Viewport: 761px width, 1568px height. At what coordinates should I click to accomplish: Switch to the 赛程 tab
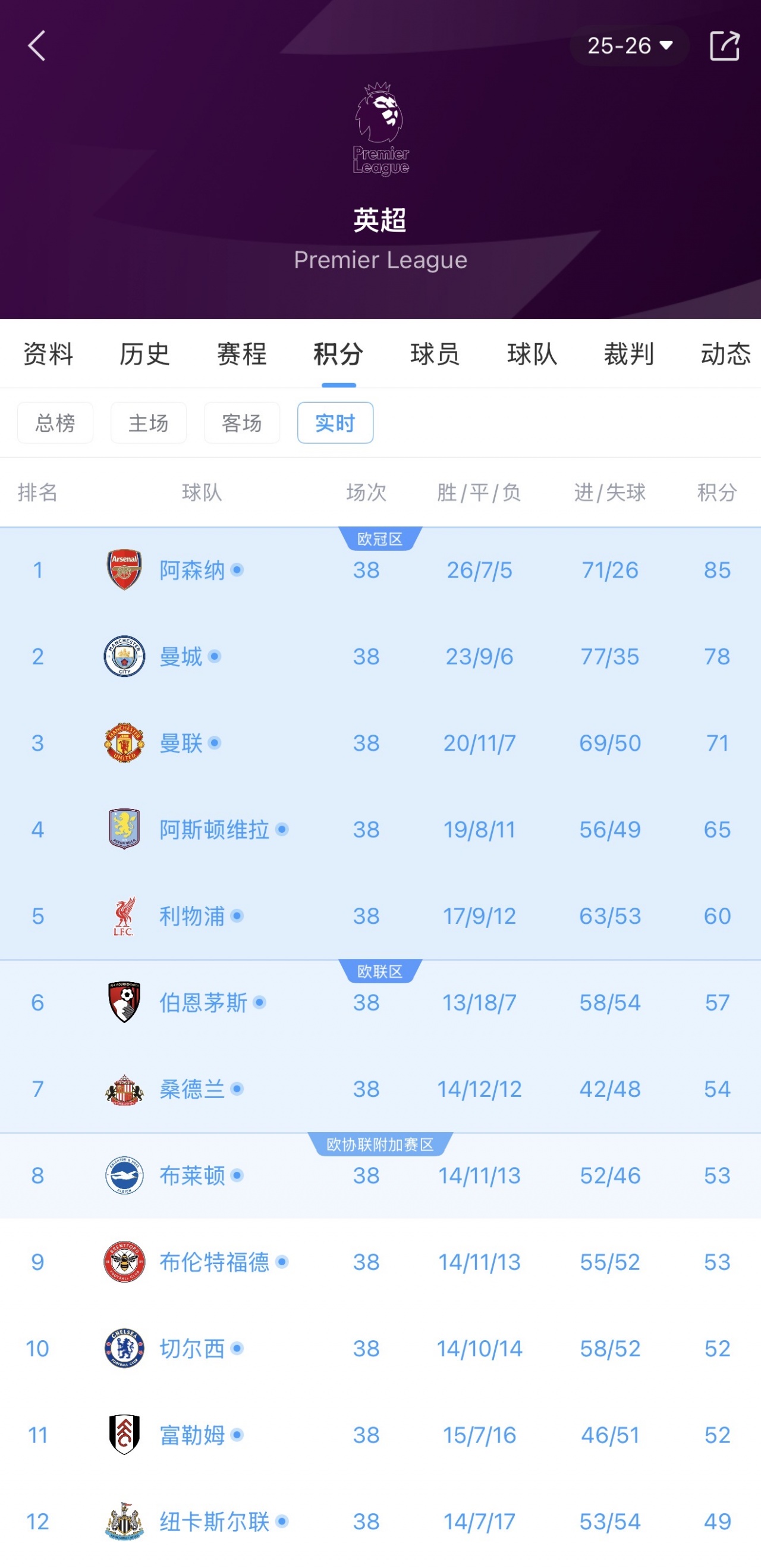click(242, 354)
